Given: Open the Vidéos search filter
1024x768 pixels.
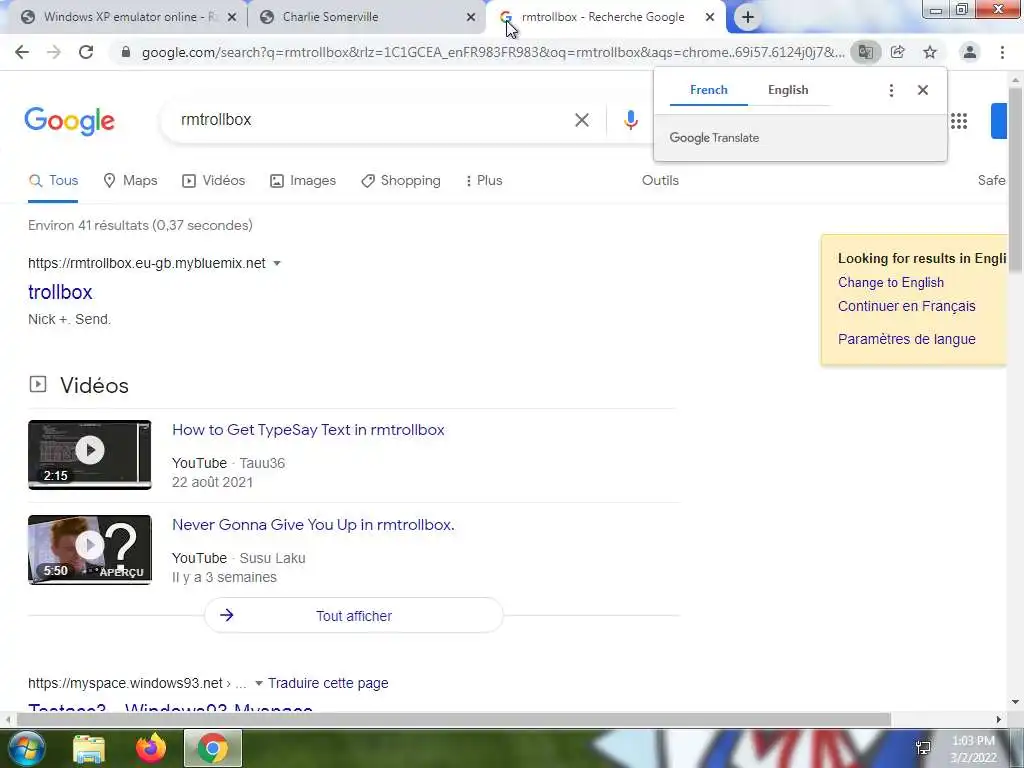Looking at the screenshot, I should click(x=214, y=181).
